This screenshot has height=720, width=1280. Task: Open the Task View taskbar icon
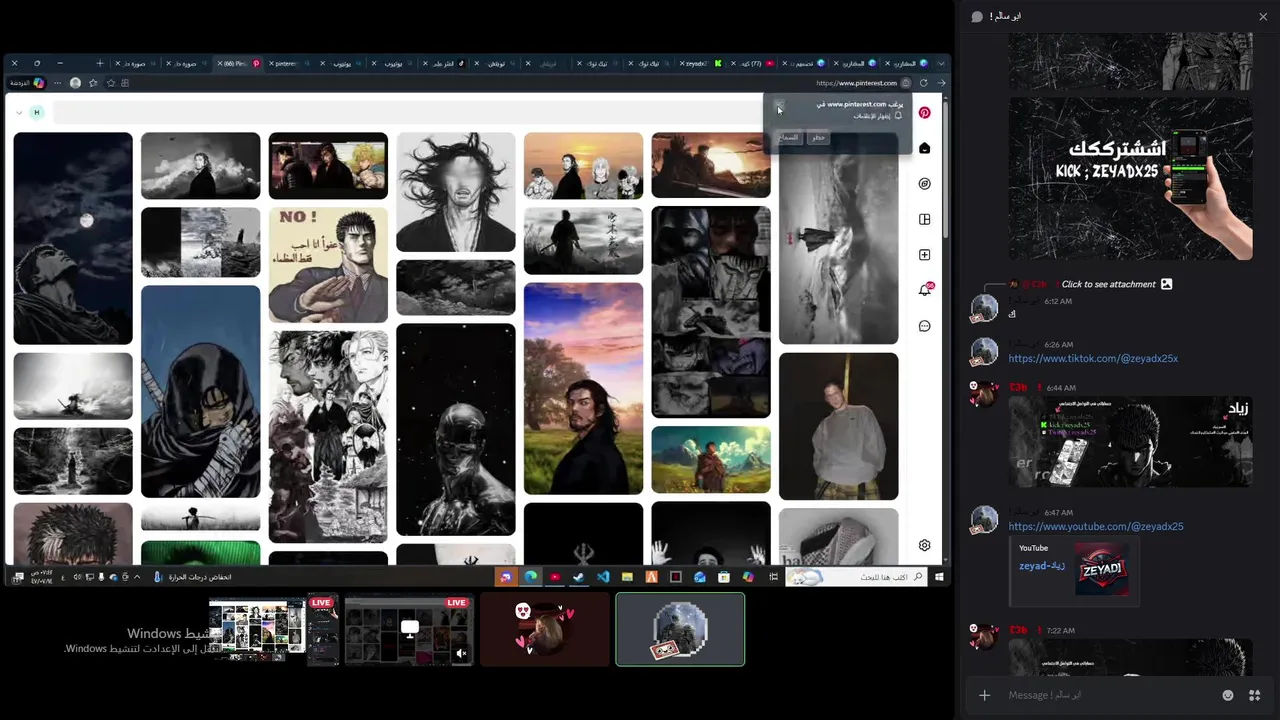[773, 577]
